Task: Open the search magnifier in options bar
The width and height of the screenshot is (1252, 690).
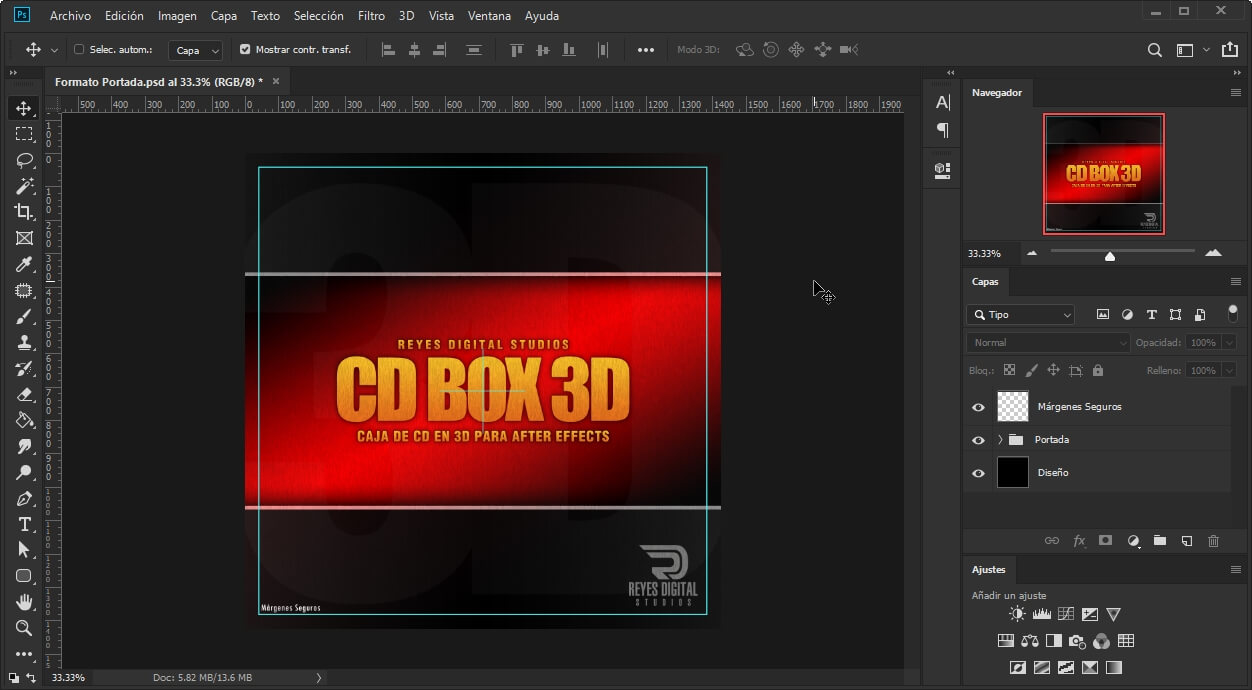Action: [x=1155, y=50]
